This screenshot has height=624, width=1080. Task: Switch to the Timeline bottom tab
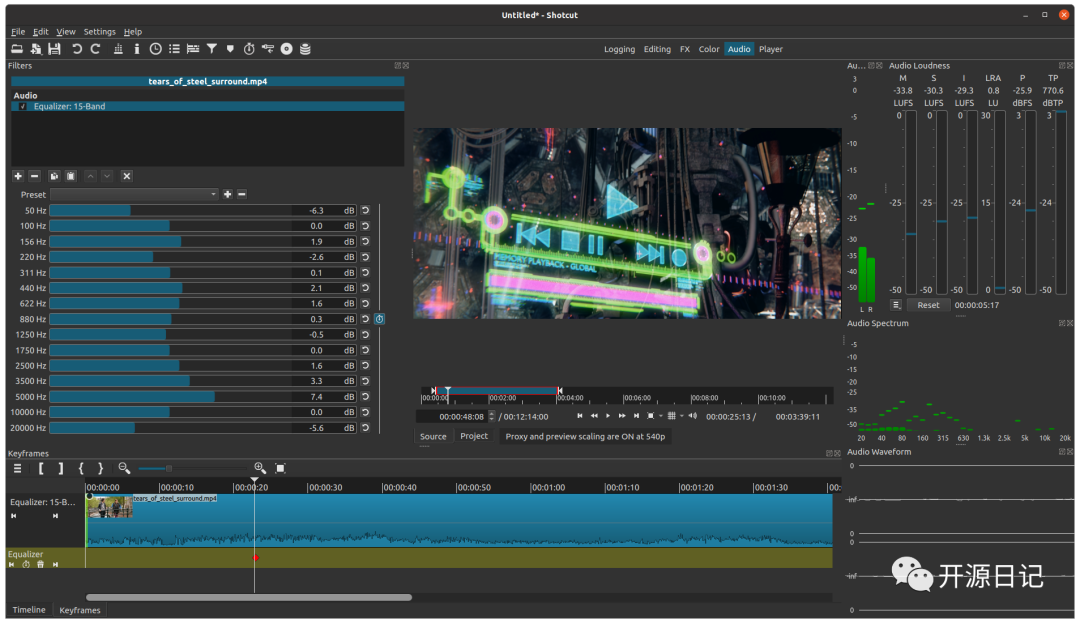[x=29, y=610]
